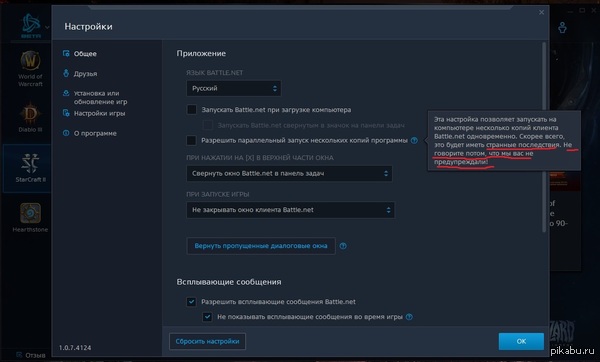Enable Разрешить параллельный запуск нескольких копий
Viewport: 600px width, 362px height.
point(191,140)
